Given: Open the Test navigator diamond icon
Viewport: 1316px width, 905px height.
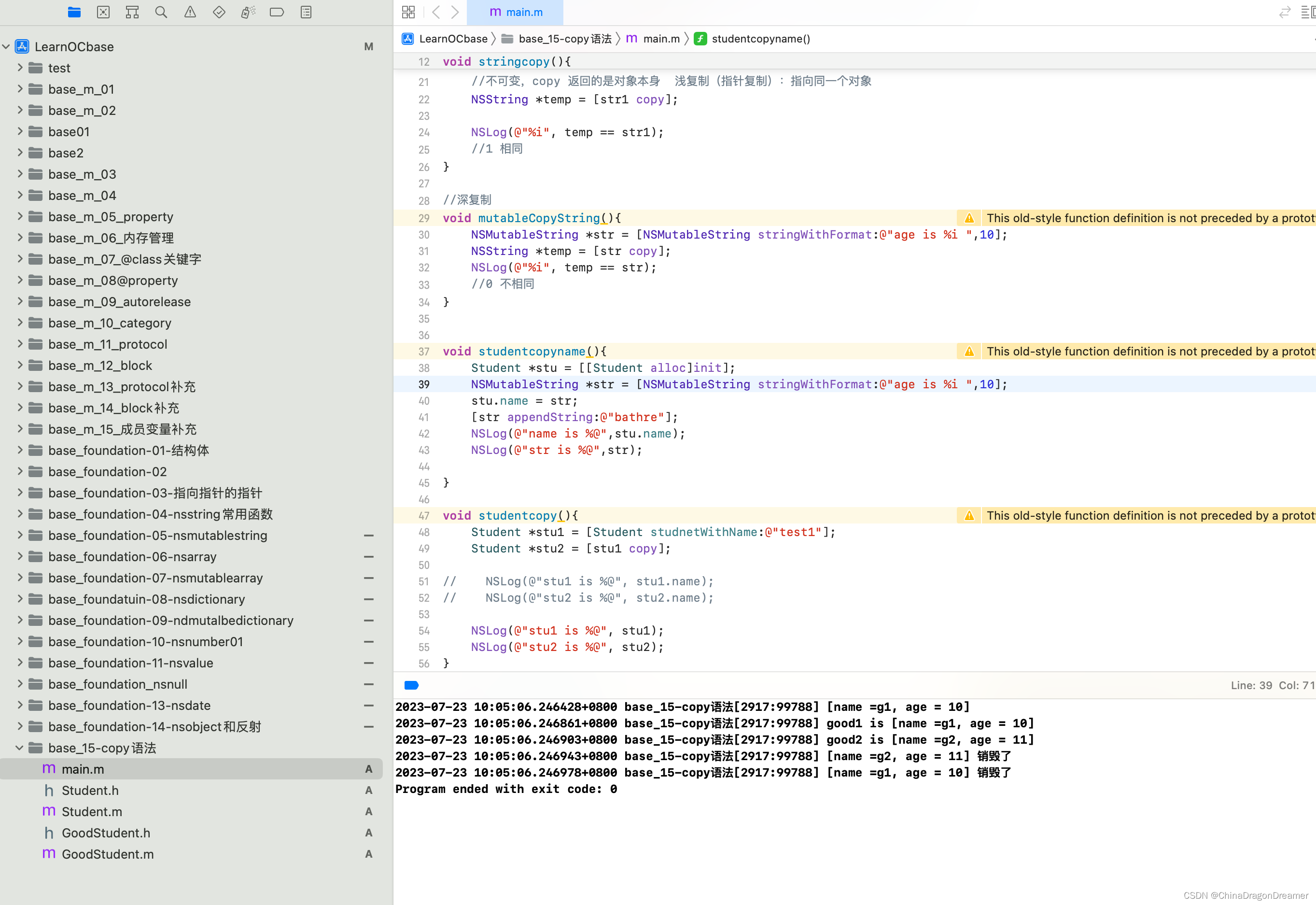Looking at the screenshot, I should click(219, 12).
